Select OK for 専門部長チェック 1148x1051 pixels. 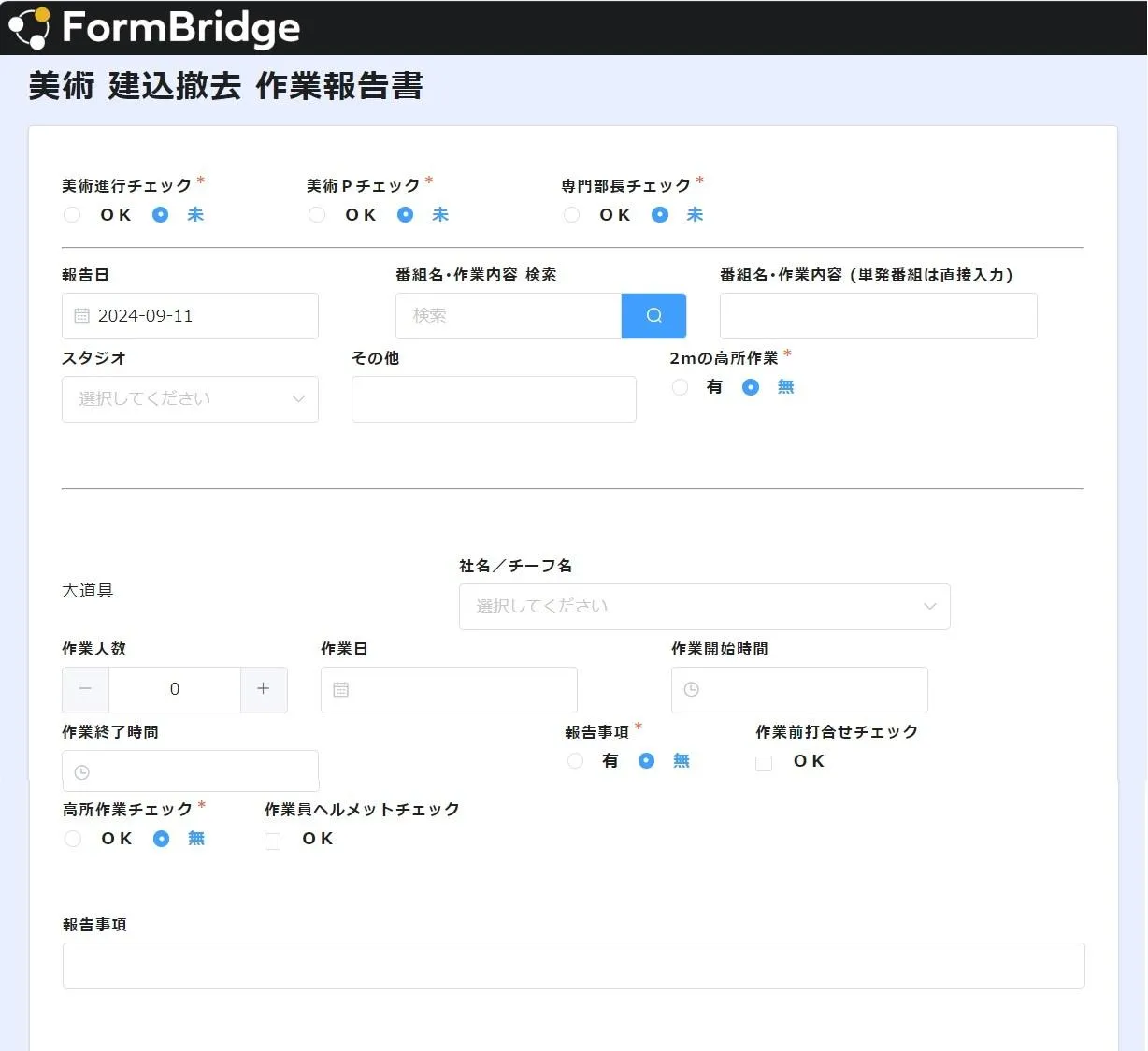[571, 215]
